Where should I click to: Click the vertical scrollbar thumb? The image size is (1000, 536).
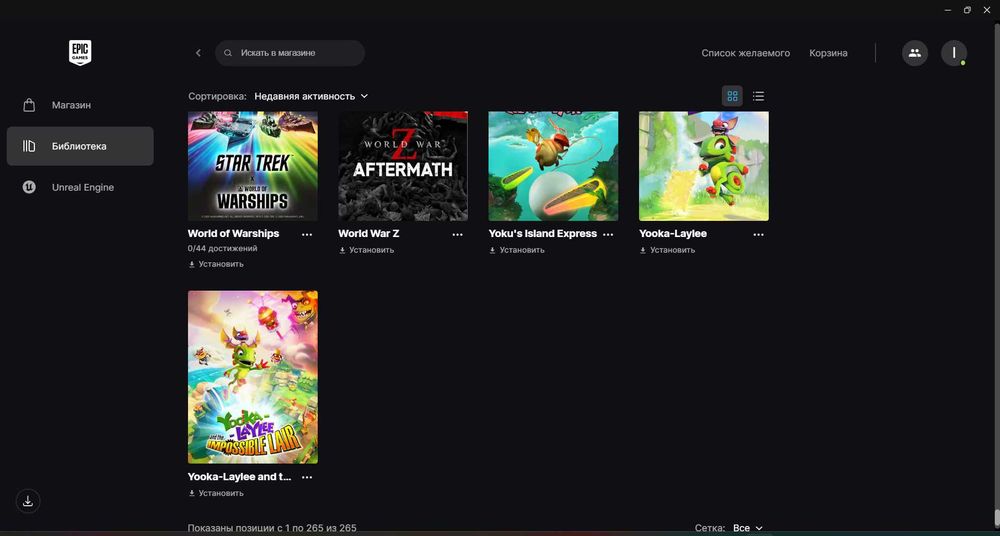coord(996,517)
